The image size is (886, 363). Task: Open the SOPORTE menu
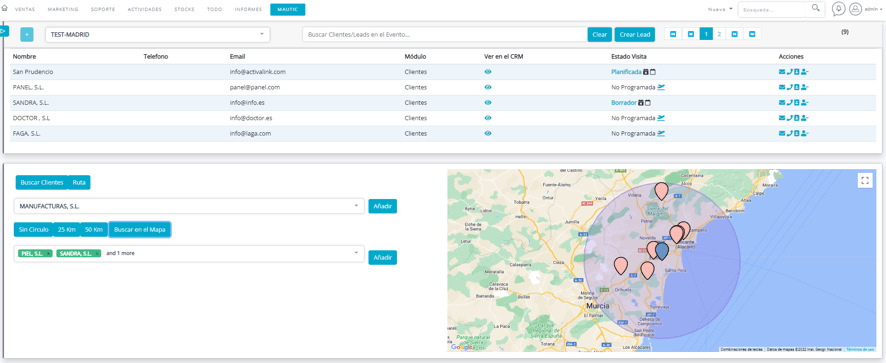[103, 10]
